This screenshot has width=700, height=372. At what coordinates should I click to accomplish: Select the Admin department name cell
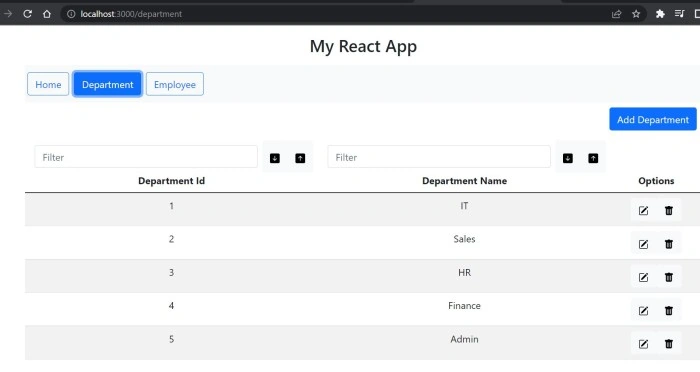click(x=464, y=339)
